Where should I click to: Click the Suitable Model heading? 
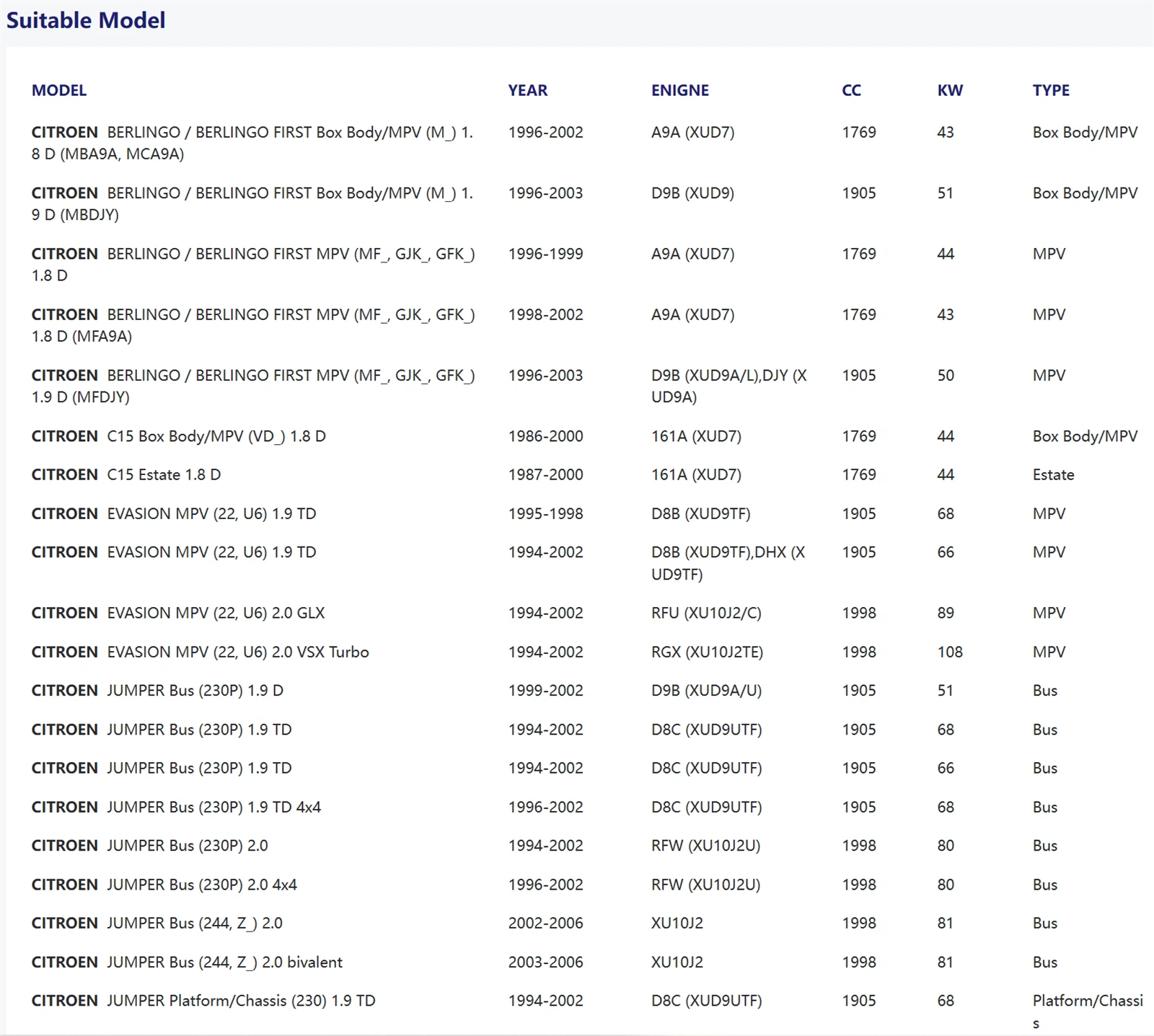click(86, 20)
